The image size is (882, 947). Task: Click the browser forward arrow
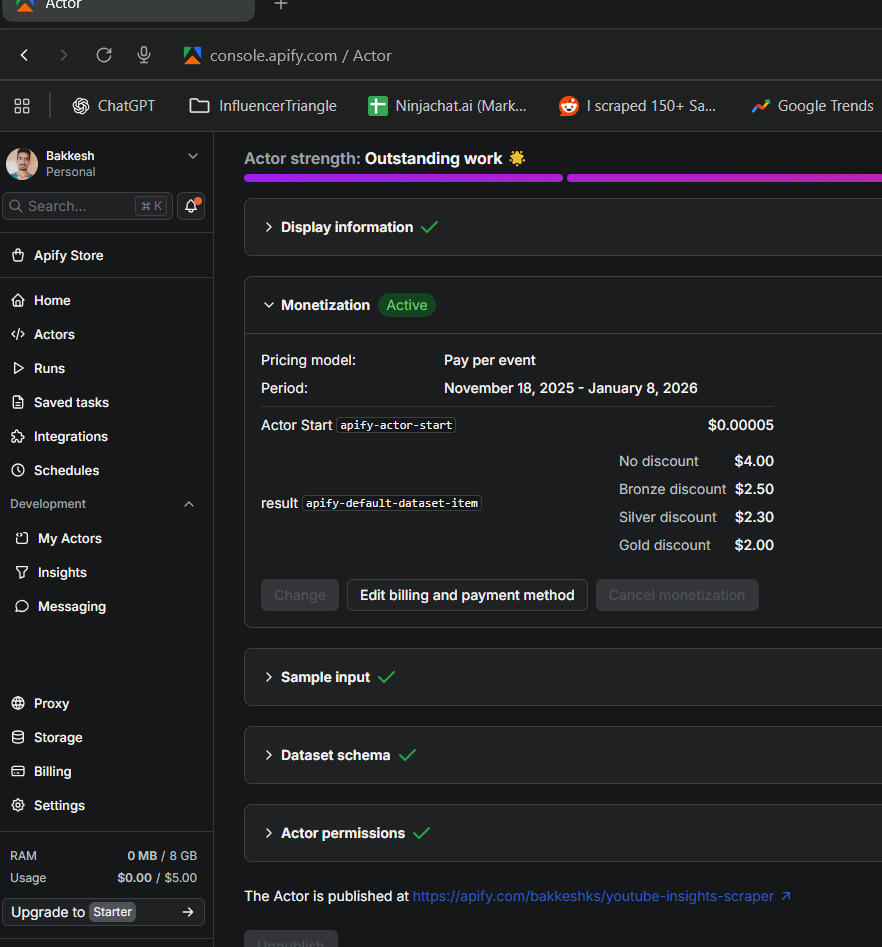(x=63, y=56)
